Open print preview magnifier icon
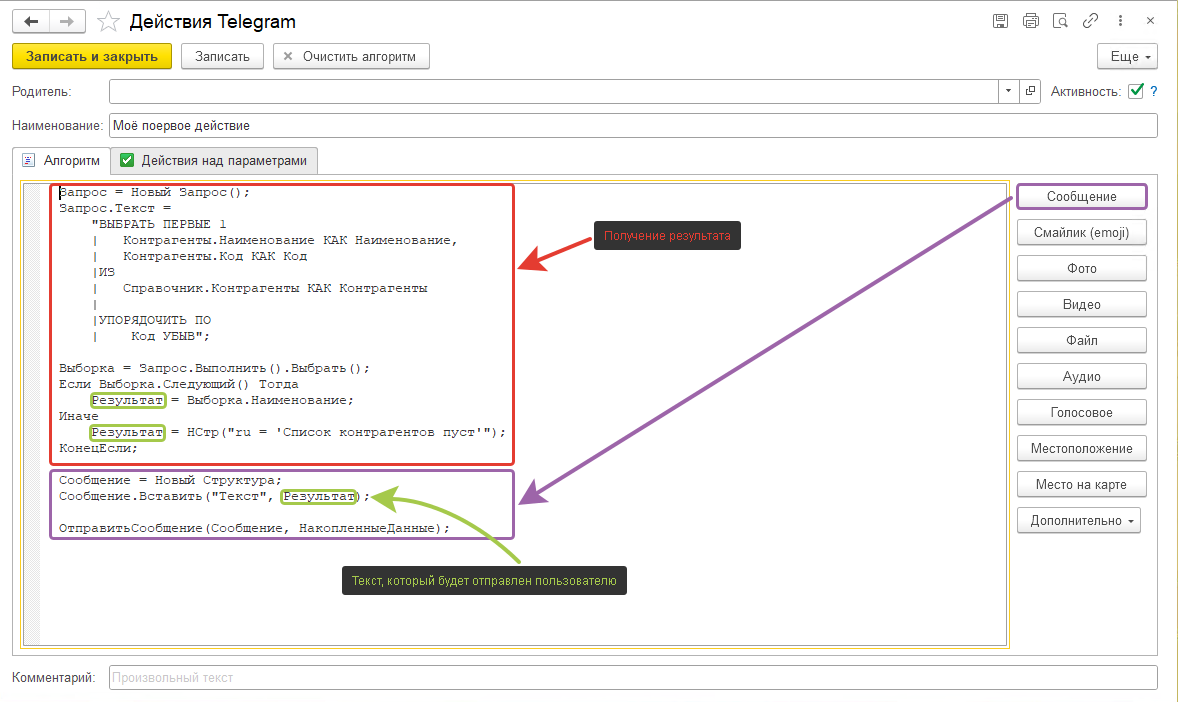1178x702 pixels. [1060, 21]
